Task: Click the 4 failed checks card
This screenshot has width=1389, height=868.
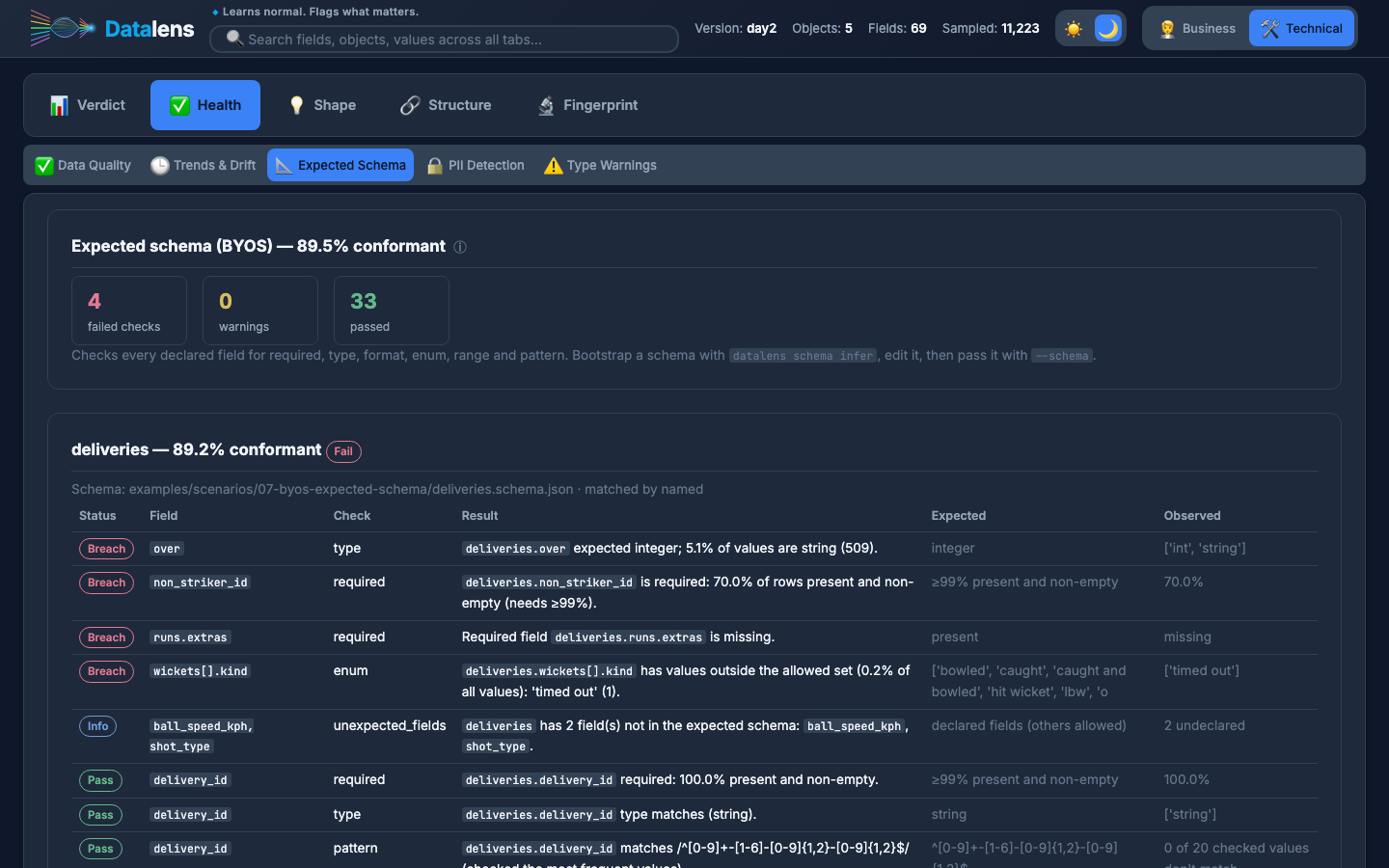Action: tap(129, 311)
